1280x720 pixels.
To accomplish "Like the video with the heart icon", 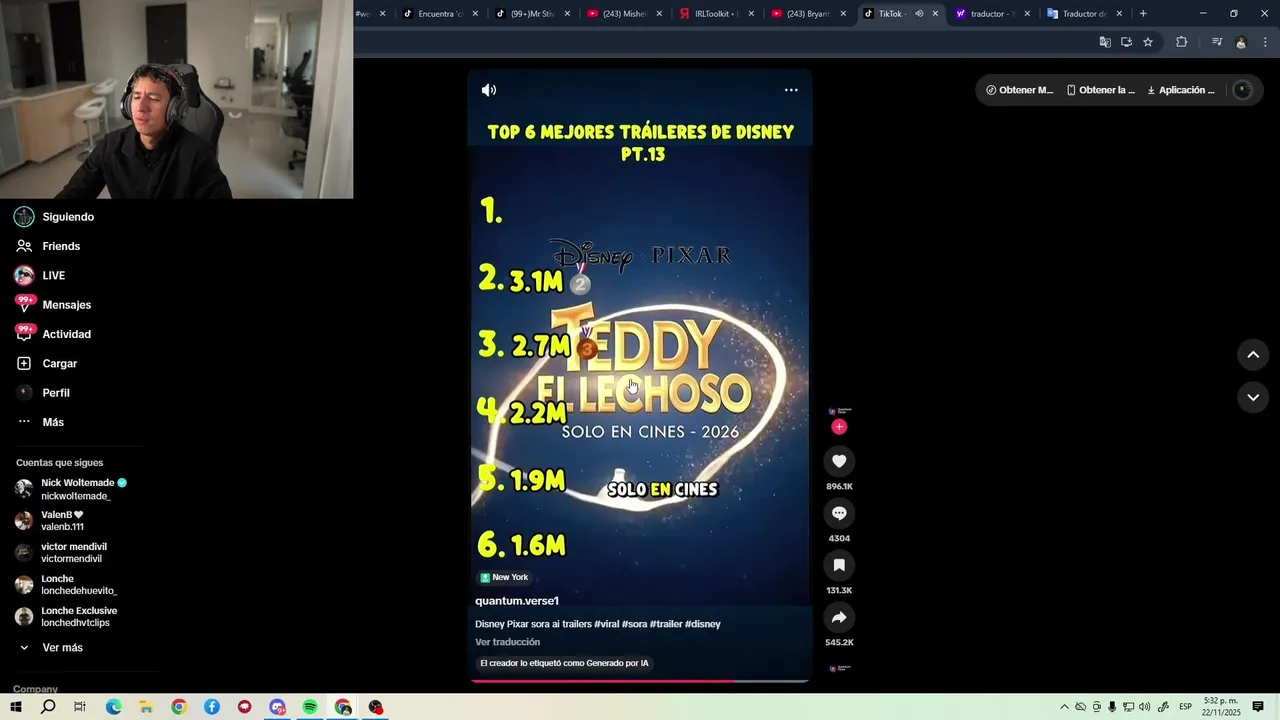I will (x=839, y=461).
